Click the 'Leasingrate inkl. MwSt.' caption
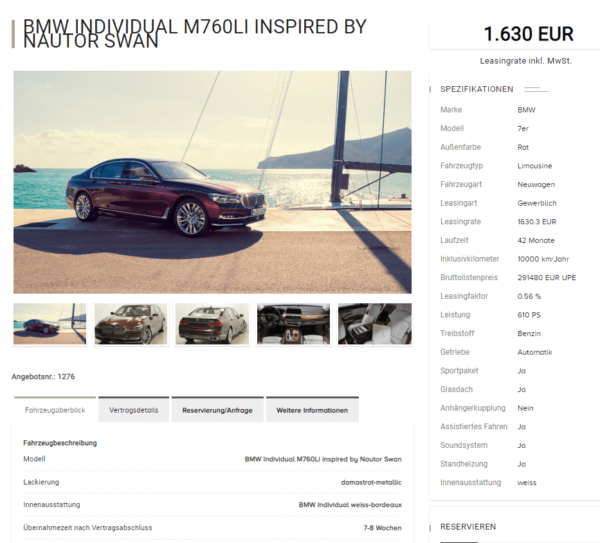The image size is (600, 543). pos(526,61)
